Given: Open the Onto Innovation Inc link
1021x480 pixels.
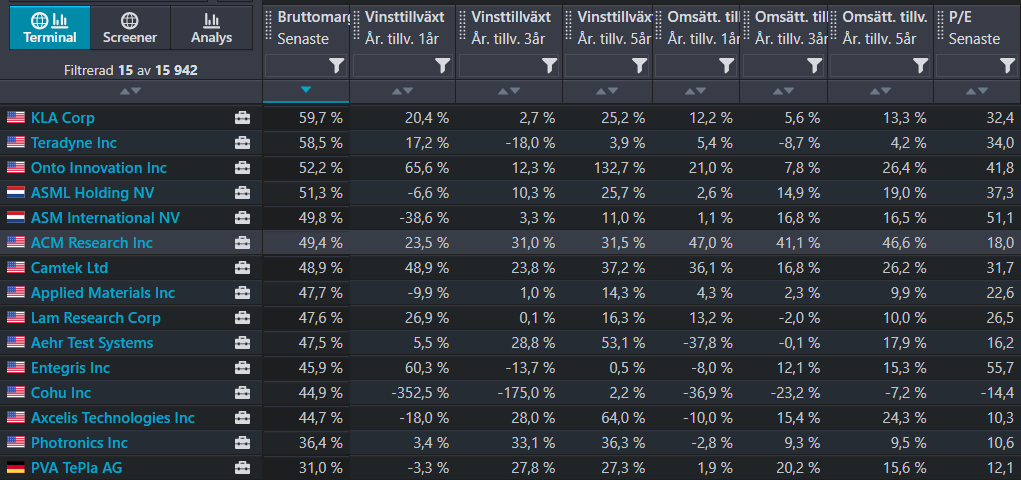Looking at the screenshot, I should pos(99,168).
